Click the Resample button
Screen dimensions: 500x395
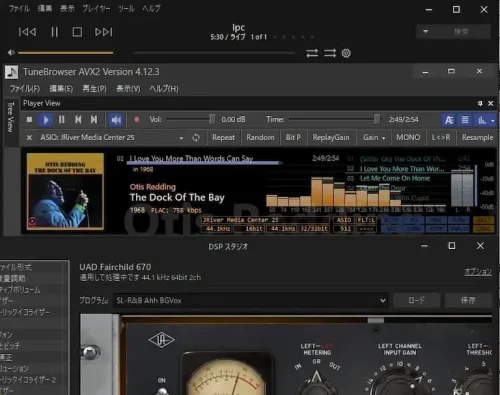click(477, 137)
